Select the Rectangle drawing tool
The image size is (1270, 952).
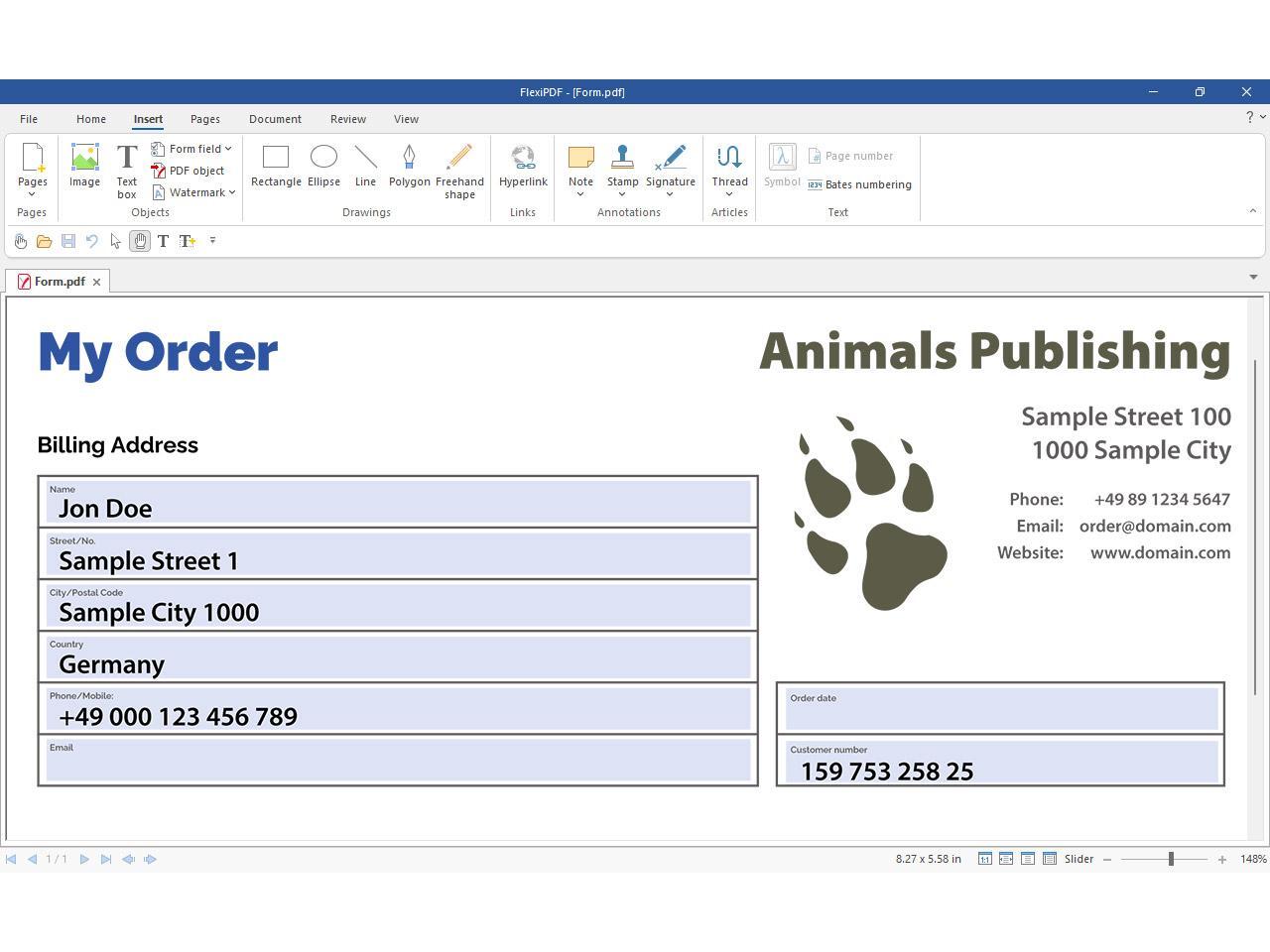276,165
